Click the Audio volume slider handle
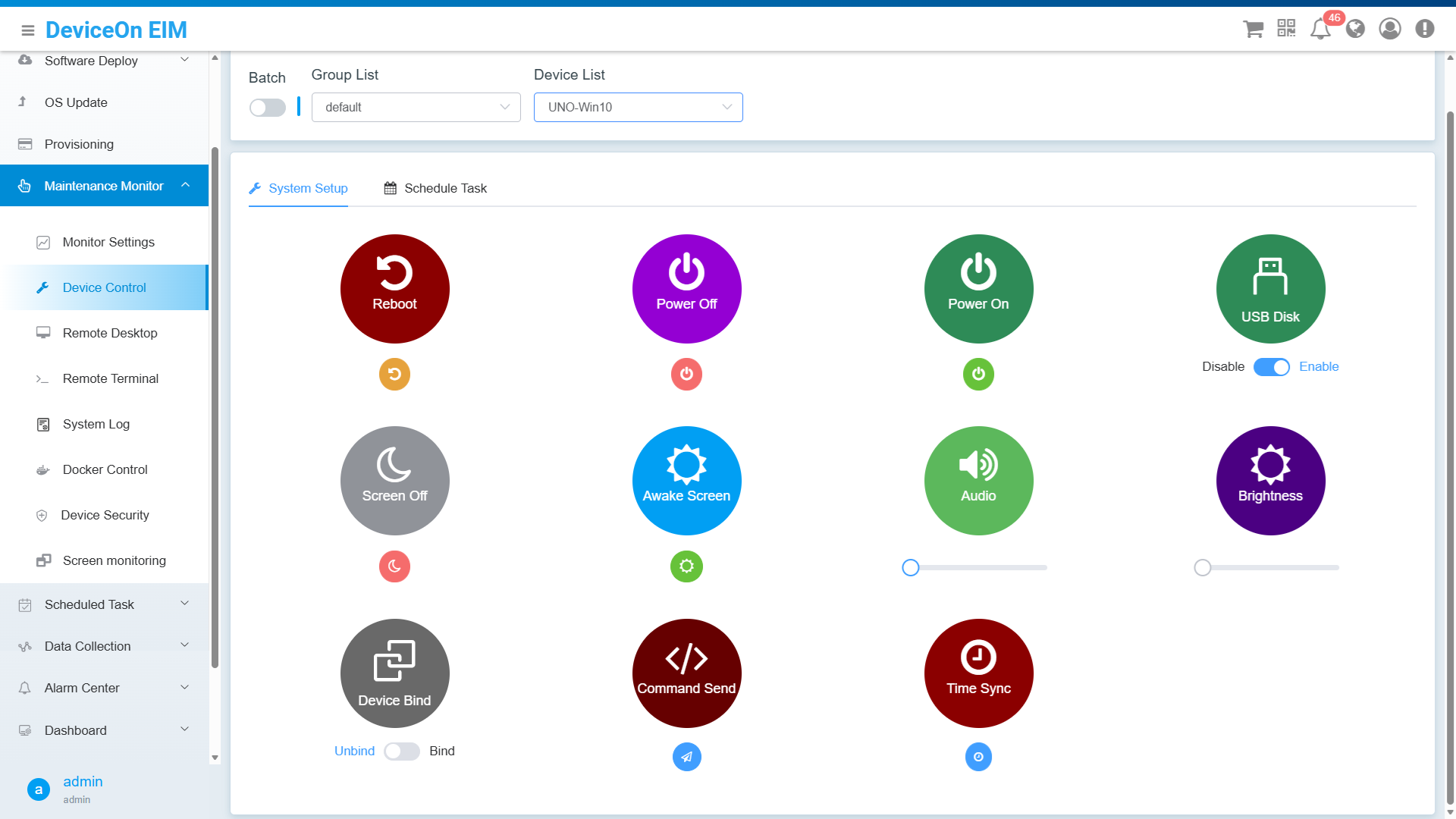The image size is (1456, 819). pyautogui.click(x=911, y=567)
